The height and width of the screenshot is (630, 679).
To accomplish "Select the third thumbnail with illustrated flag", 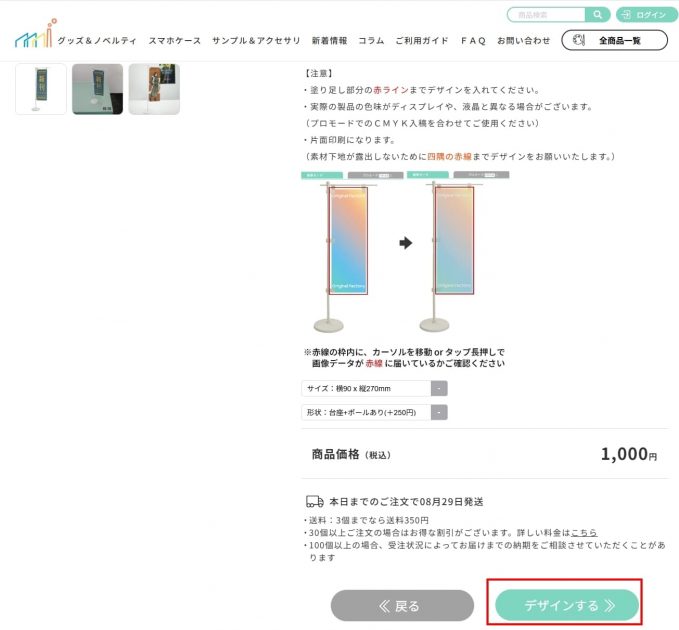I will pos(154,89).
